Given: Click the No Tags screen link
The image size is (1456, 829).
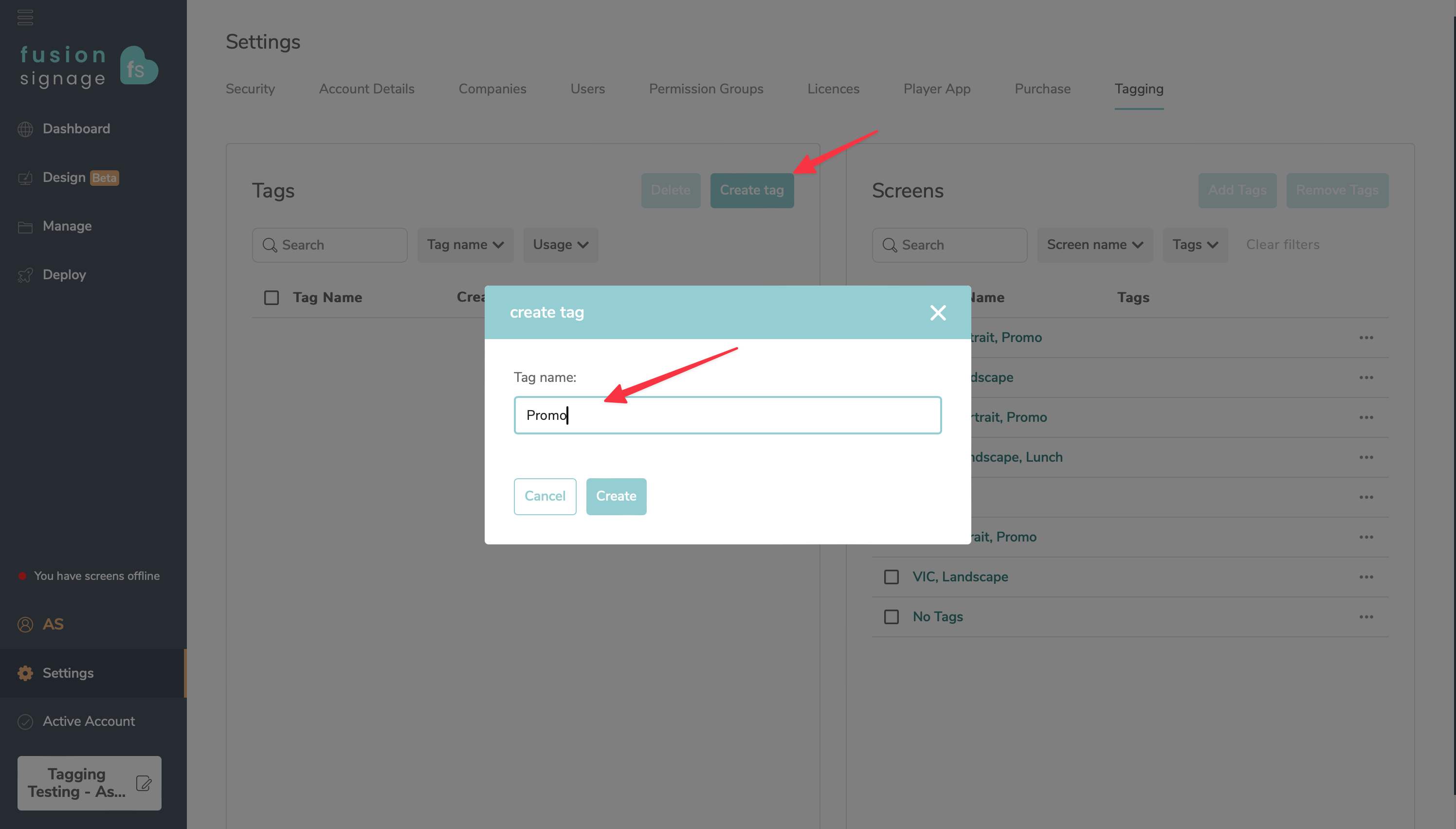Looking at the screenshot, I should pyautogui.click(x=937, y=616).
